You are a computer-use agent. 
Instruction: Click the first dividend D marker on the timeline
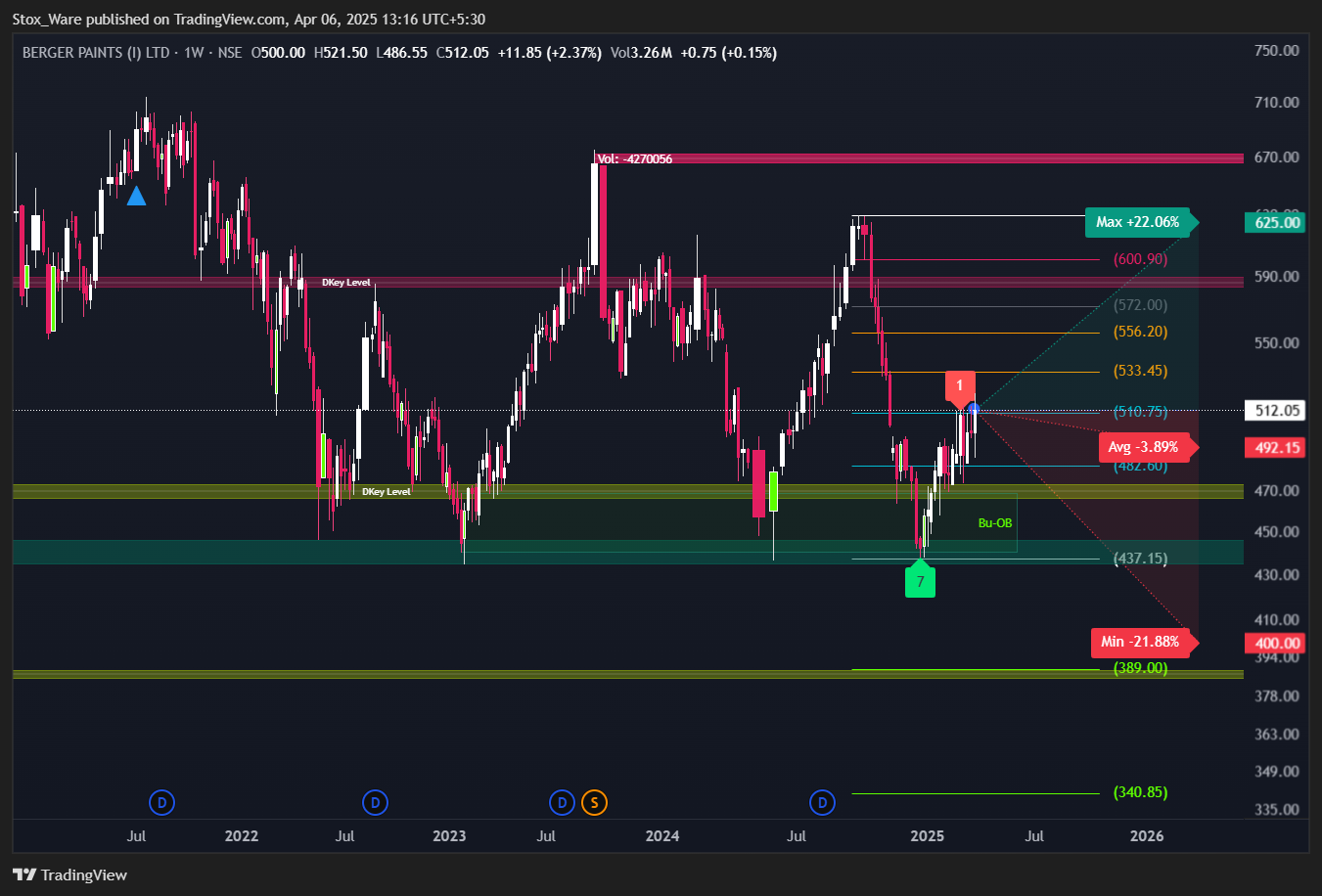click(x=161, y=803)
